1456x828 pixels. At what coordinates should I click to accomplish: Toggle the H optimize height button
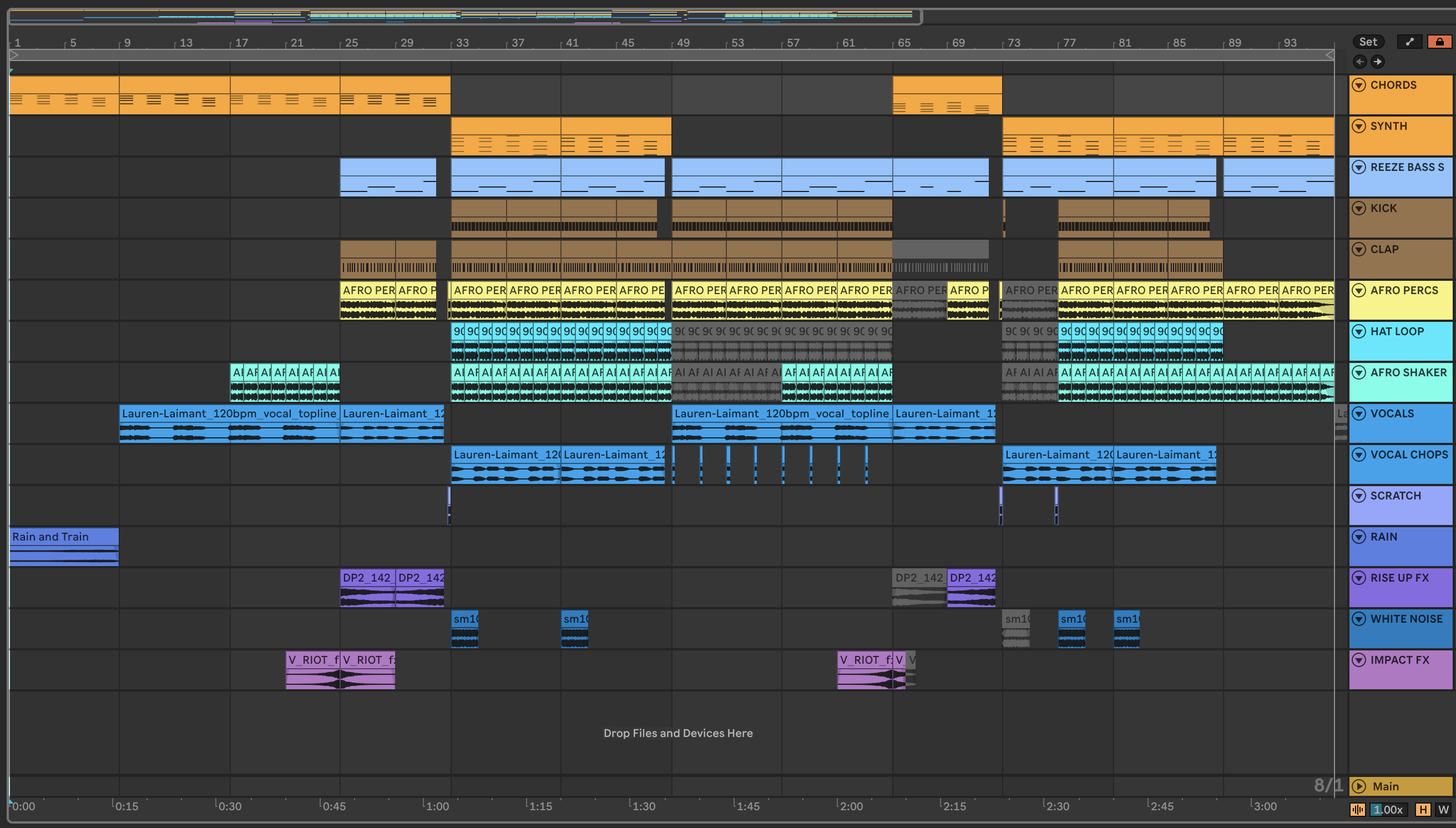[1423, 809]
